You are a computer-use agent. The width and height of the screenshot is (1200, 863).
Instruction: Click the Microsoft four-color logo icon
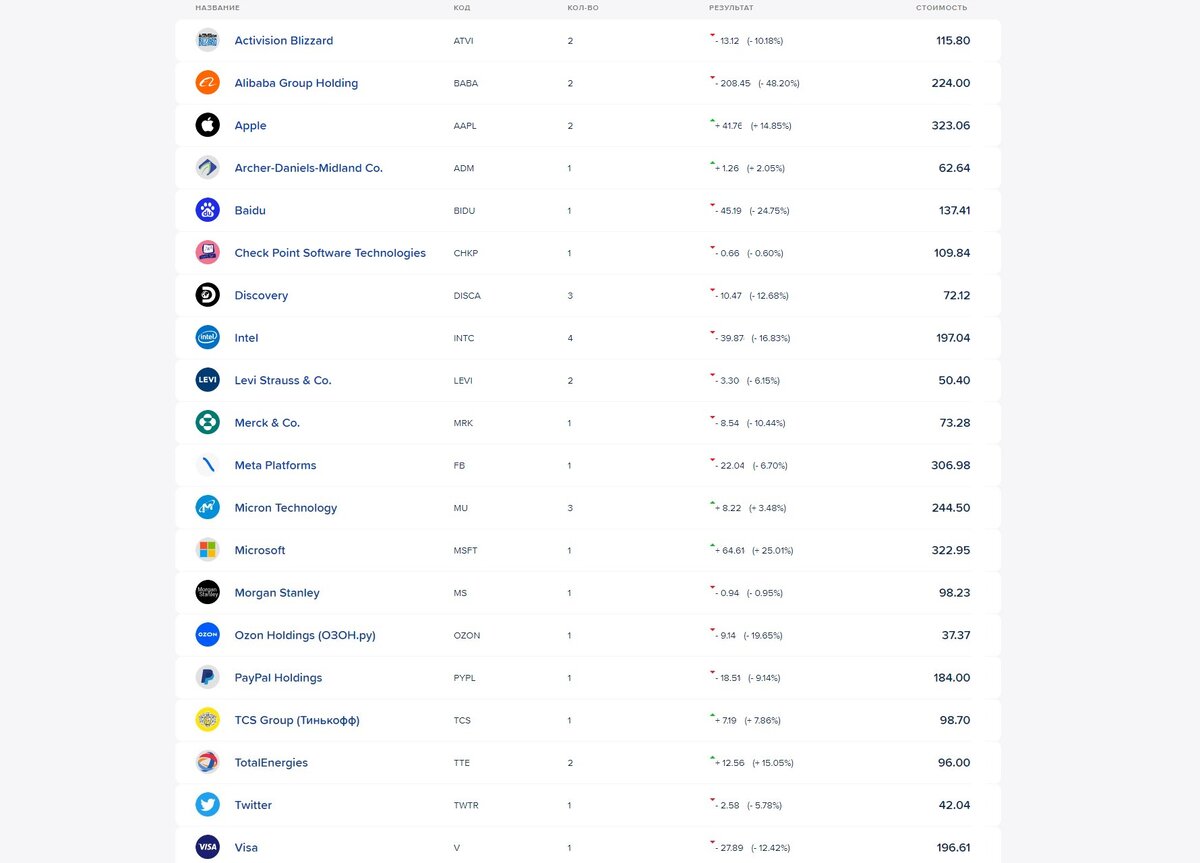(x=207, y=550)
